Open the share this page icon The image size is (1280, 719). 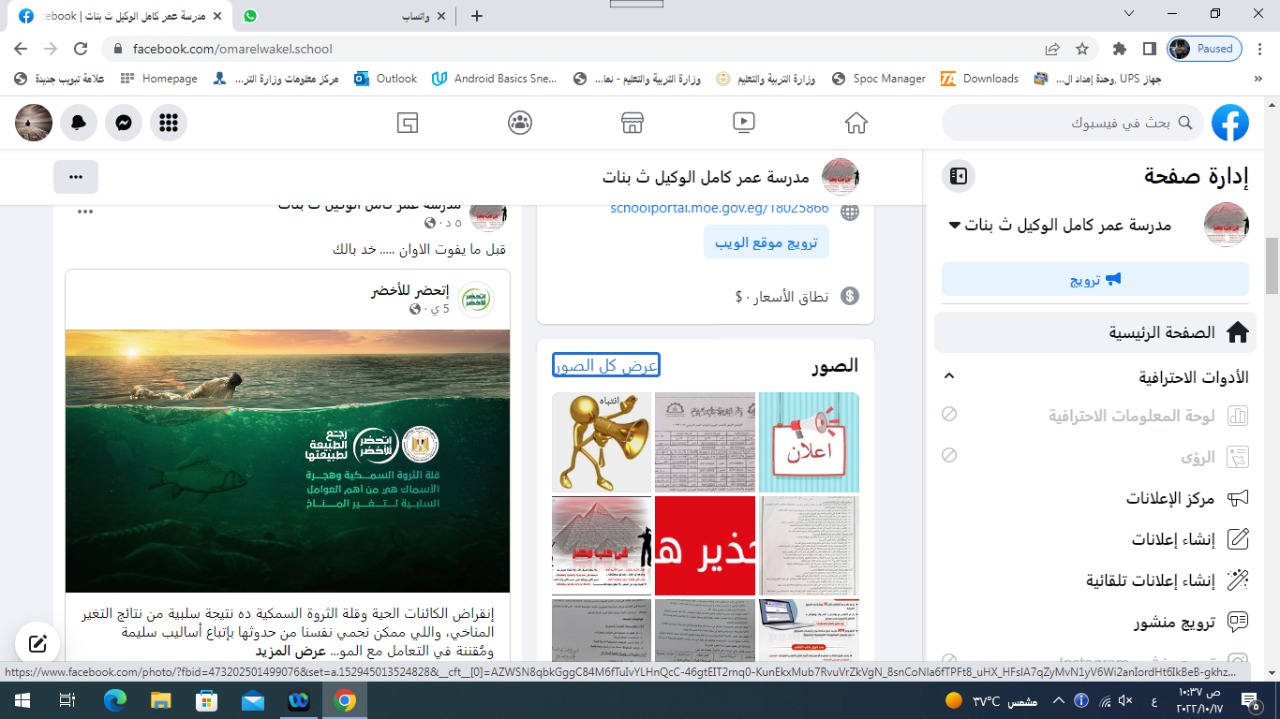coord(1052,48)
